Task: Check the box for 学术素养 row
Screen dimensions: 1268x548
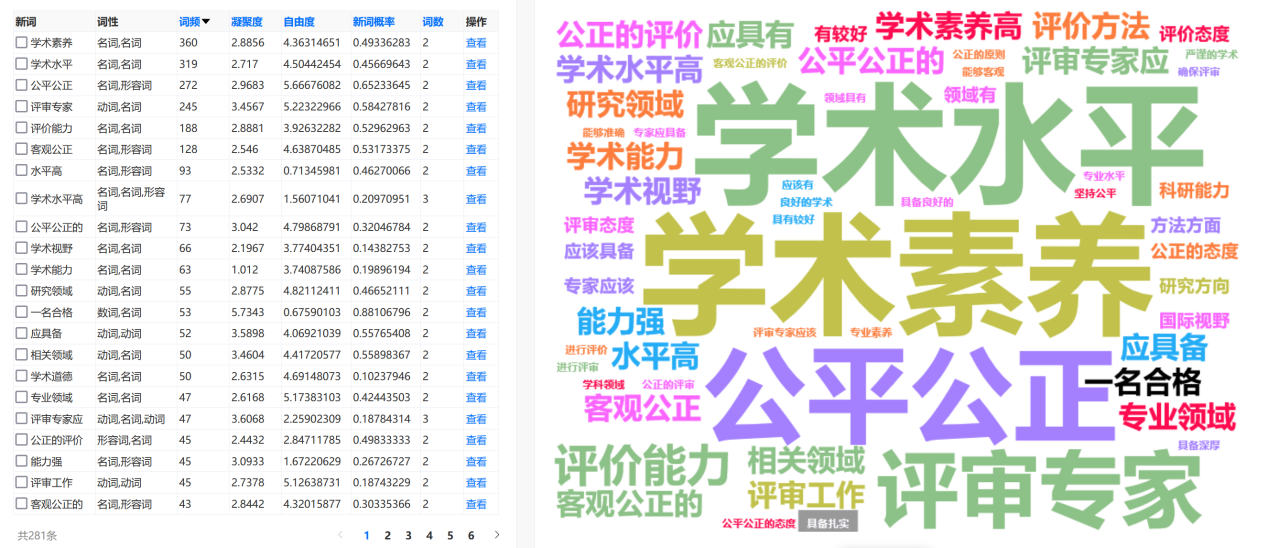Action: [22, 42]
